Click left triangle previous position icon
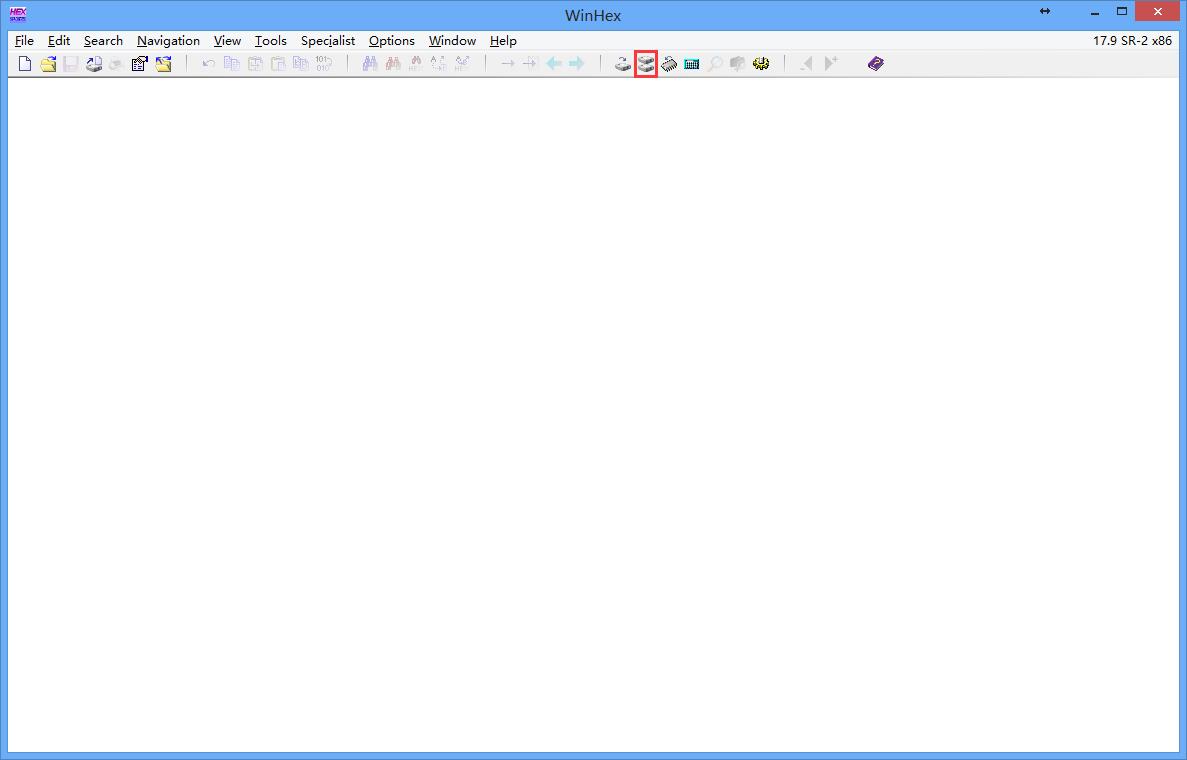 point(807,64)
